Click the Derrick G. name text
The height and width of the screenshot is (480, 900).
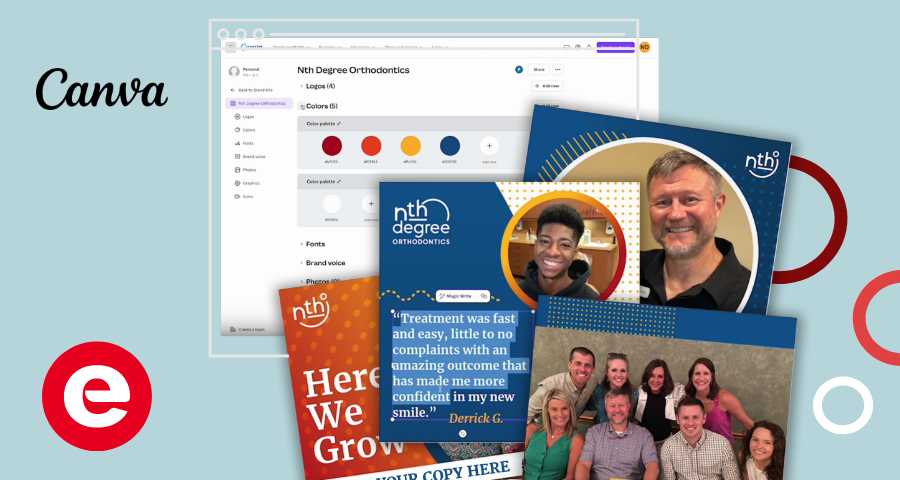coord(476,419)
